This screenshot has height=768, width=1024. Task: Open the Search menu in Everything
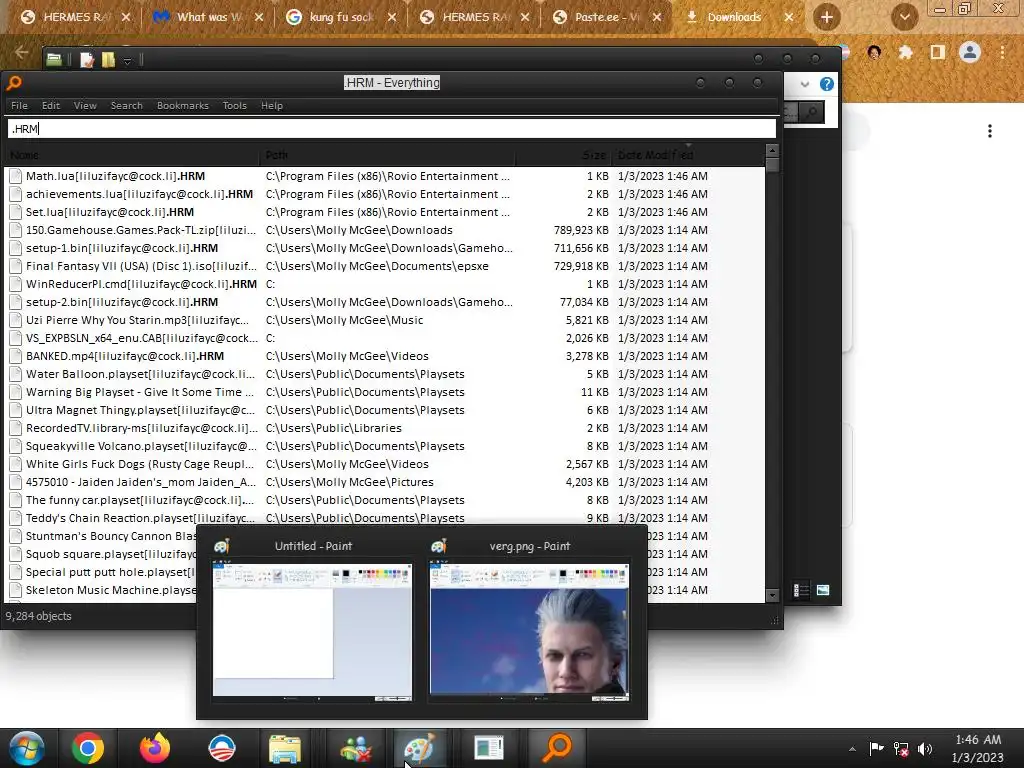[127, 106]
